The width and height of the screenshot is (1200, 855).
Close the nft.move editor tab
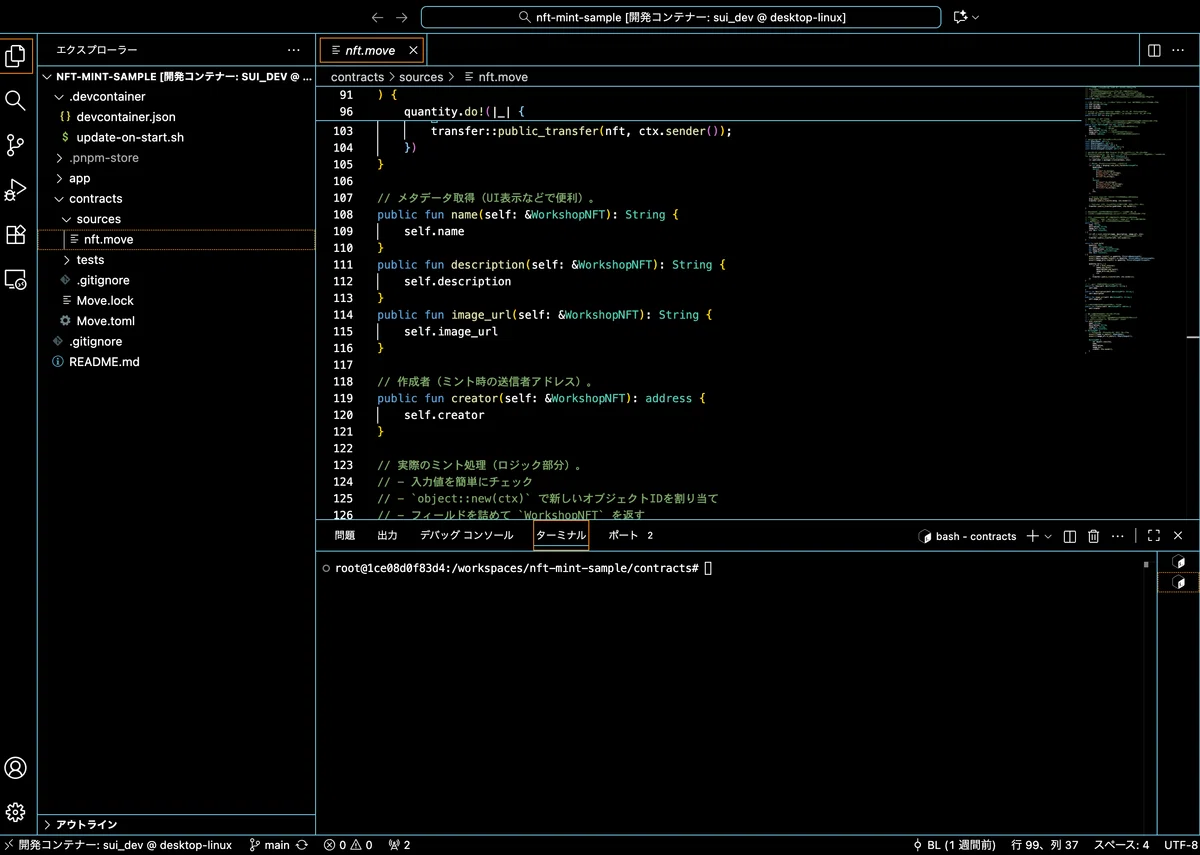tap(413, 50)
